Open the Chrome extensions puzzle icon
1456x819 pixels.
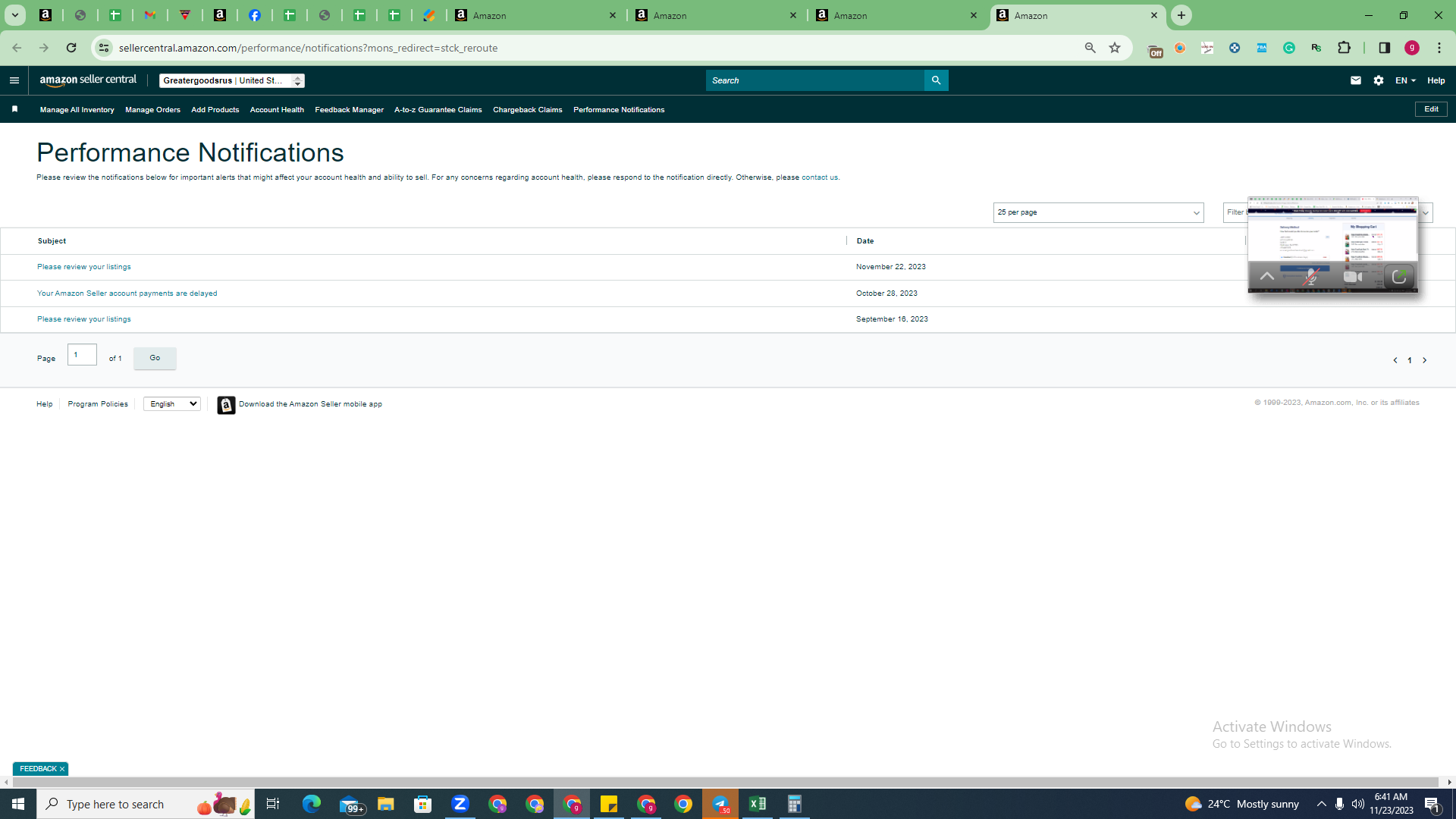pos(1345,48)
